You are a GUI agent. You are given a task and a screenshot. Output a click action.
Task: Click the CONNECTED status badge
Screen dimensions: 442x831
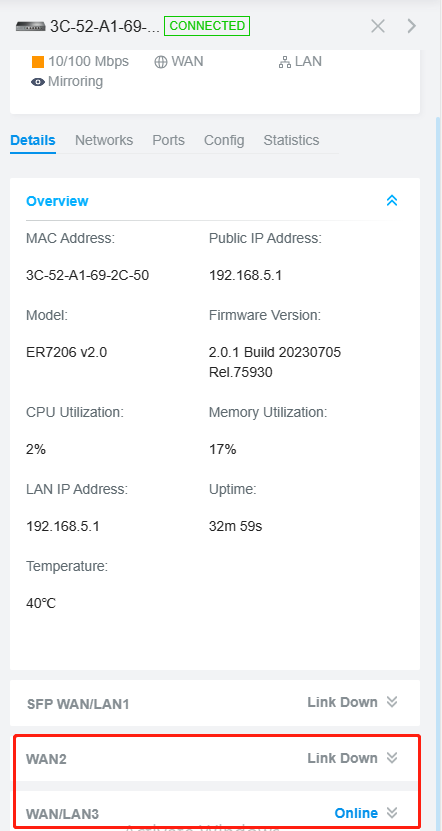point(207,26)
